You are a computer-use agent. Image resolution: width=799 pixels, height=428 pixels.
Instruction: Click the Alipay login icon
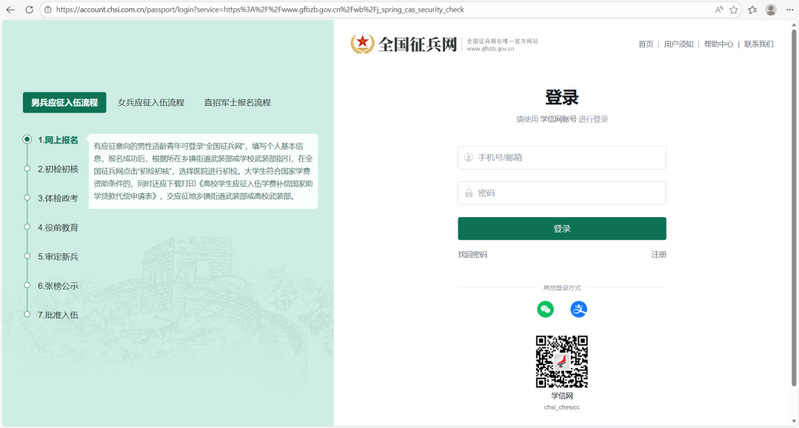579,310
